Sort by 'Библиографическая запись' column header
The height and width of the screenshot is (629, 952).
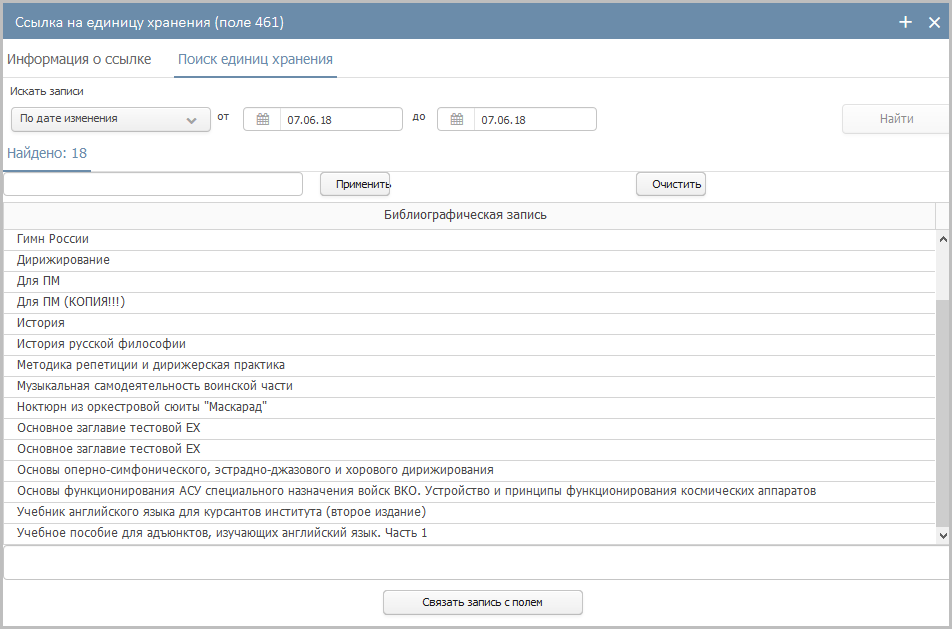point(466,215)
